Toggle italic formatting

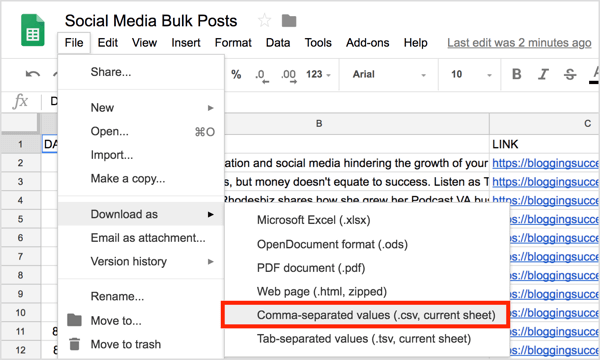click(543, 74)
